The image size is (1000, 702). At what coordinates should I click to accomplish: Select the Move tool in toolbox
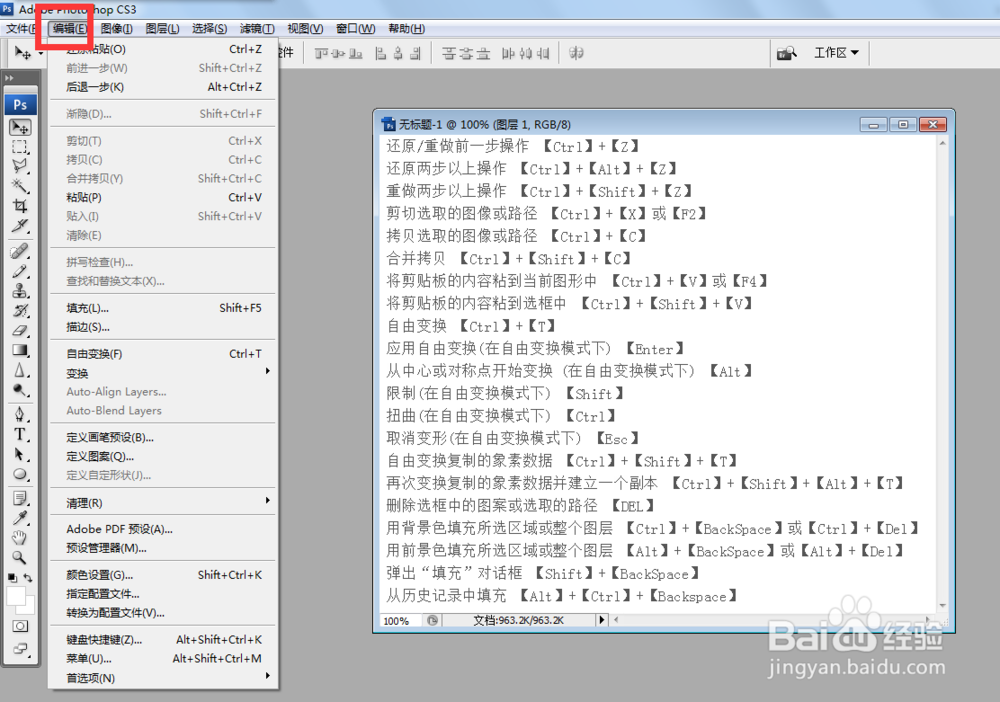click(x=20, y=128)
